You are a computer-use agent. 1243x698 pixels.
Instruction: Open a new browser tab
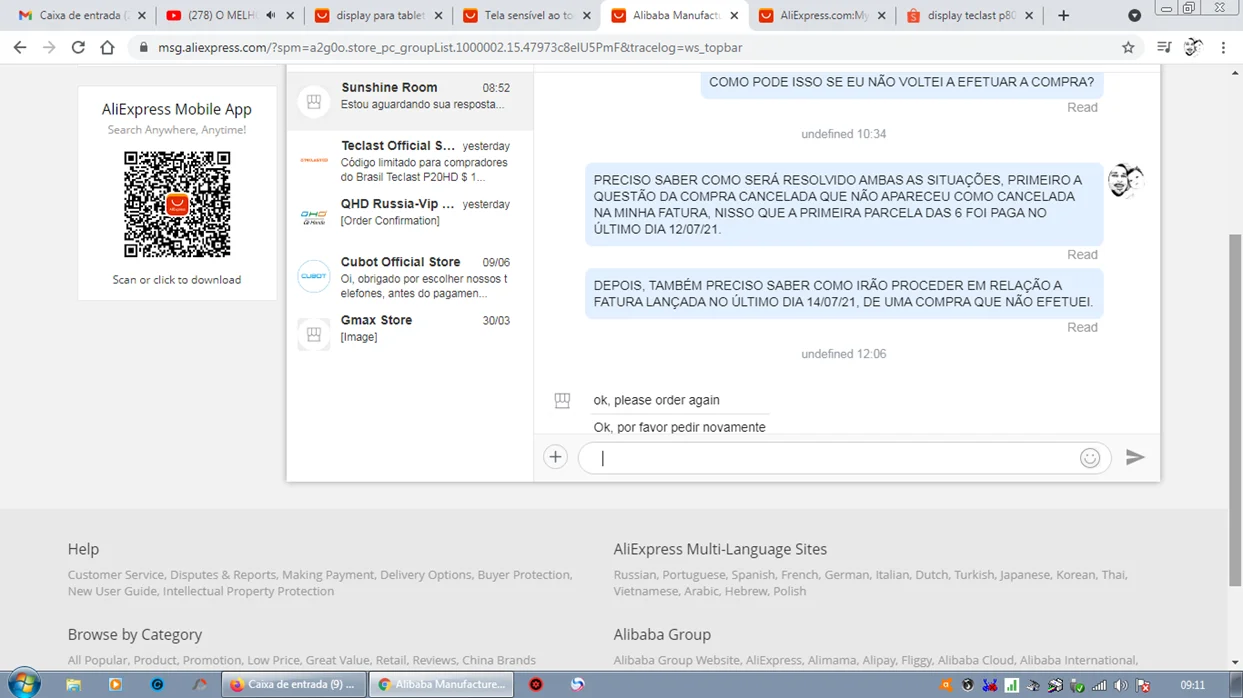click(1063, 15)
